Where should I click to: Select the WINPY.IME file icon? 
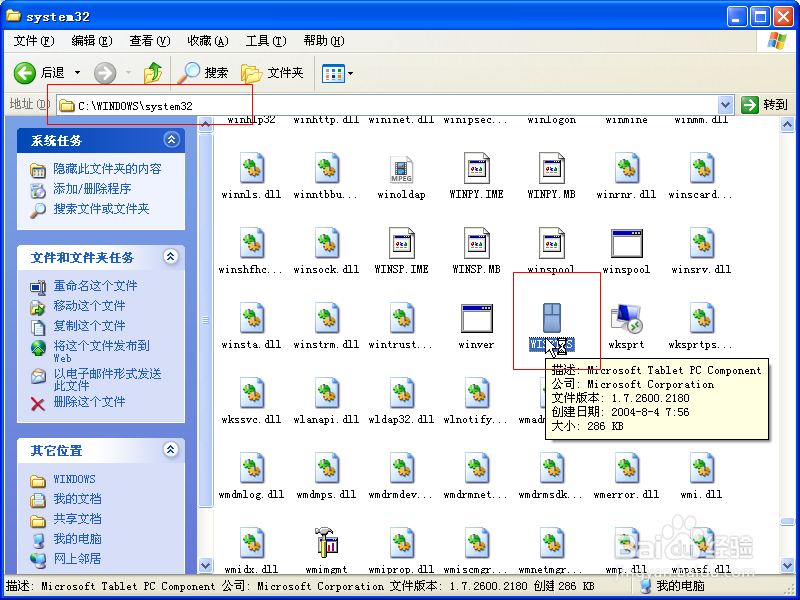[476, 169]
